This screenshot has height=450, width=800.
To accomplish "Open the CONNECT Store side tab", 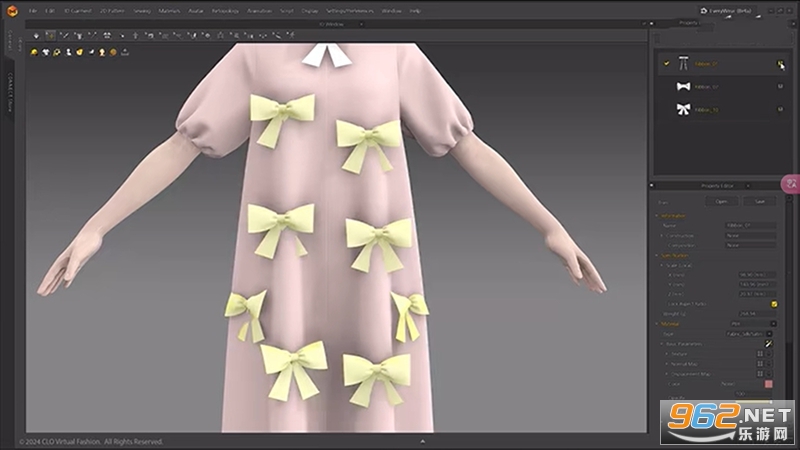I will pyautogui.click(x=9, y=92).
